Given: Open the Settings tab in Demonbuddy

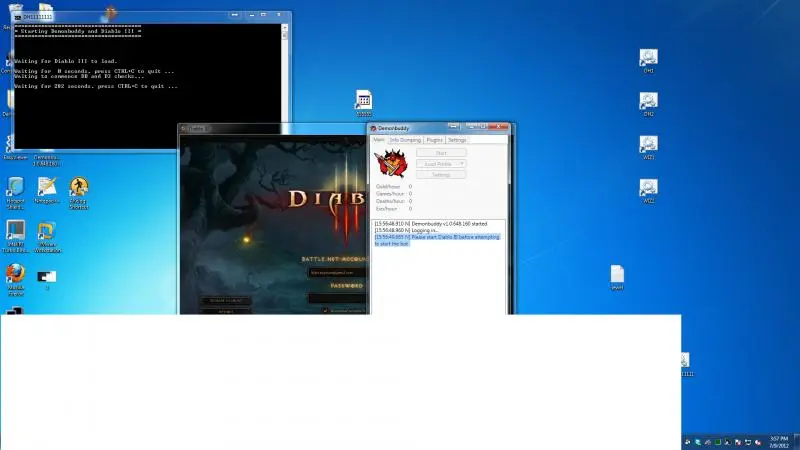Looking at the screenshot, I should [x=457, y=140].
